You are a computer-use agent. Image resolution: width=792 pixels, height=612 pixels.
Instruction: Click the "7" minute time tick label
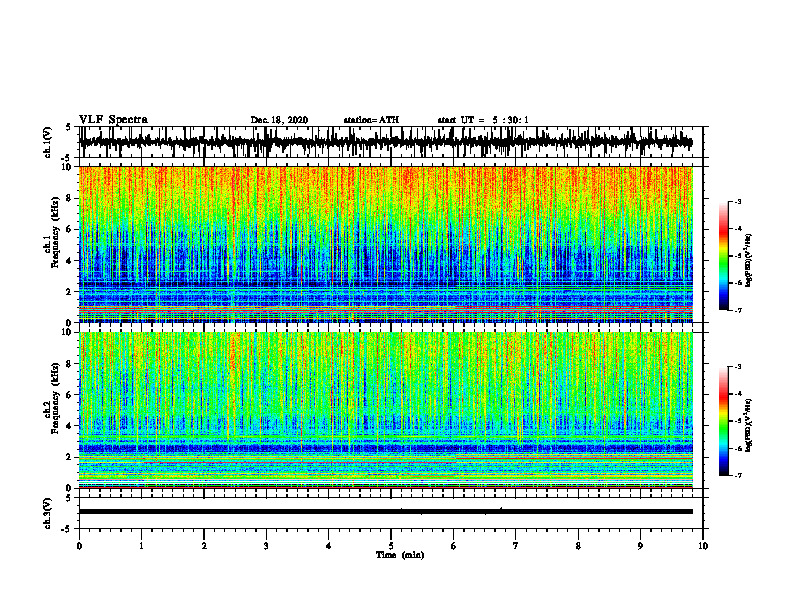coord(516,546)
